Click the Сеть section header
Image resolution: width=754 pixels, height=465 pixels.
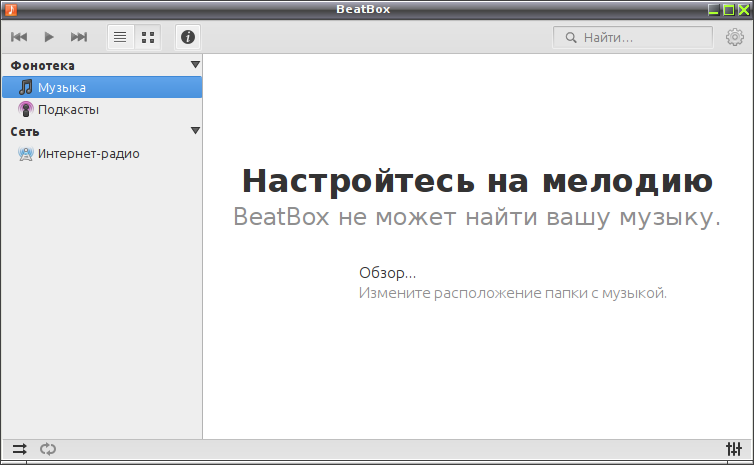pos(25,131)
